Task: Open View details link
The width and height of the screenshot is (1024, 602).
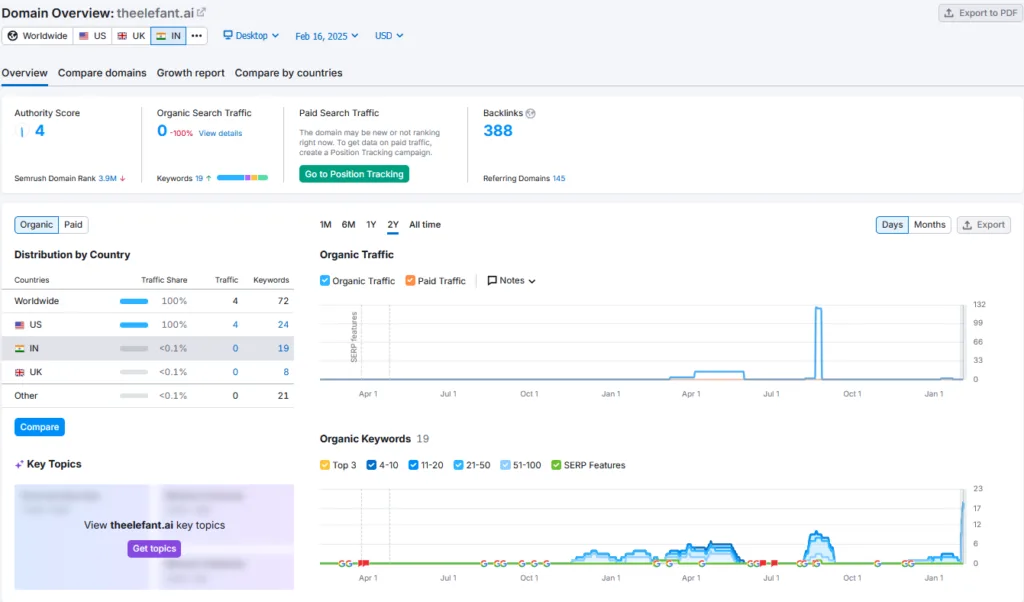Action: click(x=220, y=133)
